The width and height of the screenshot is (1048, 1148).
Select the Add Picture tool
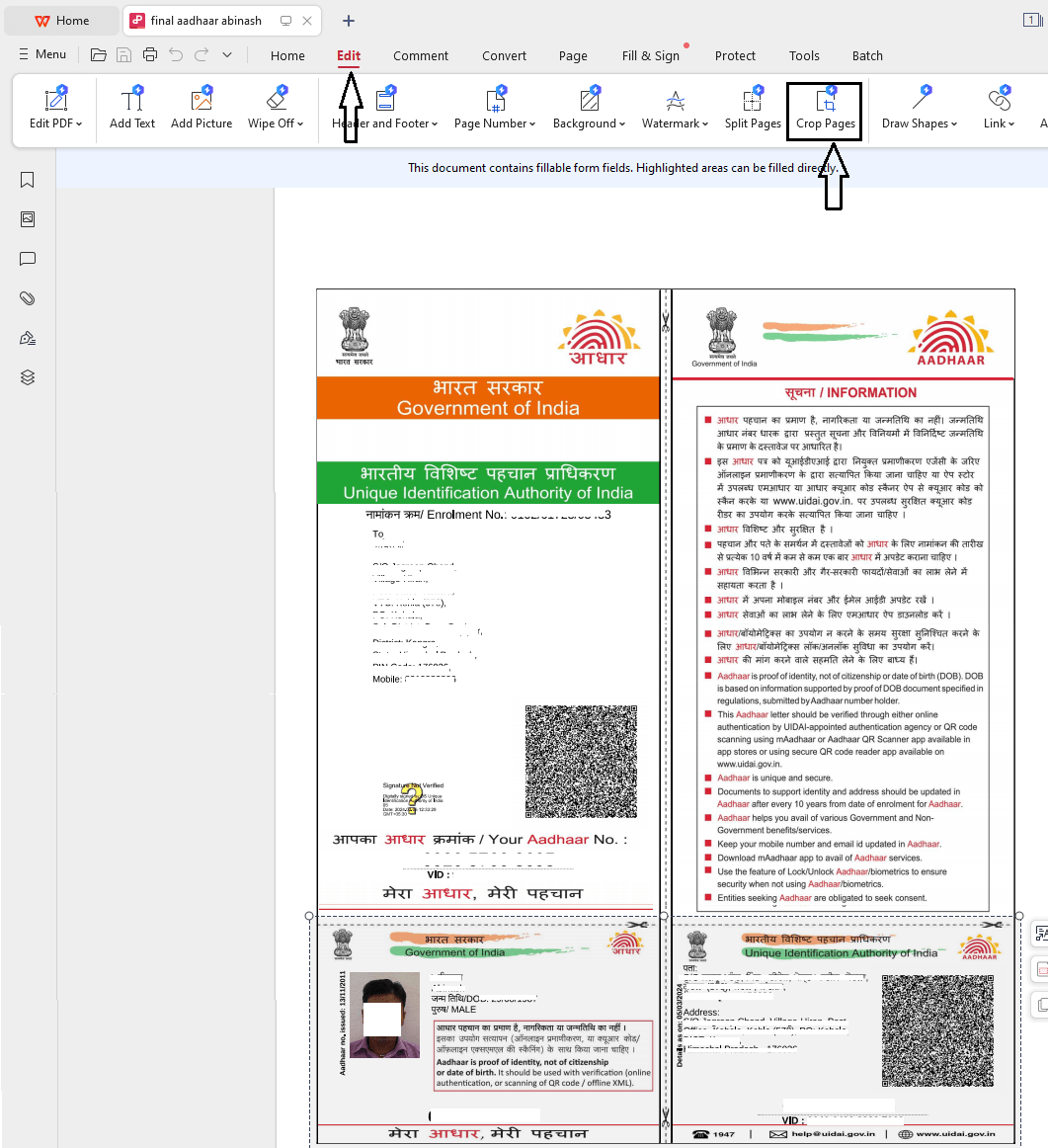202,109
